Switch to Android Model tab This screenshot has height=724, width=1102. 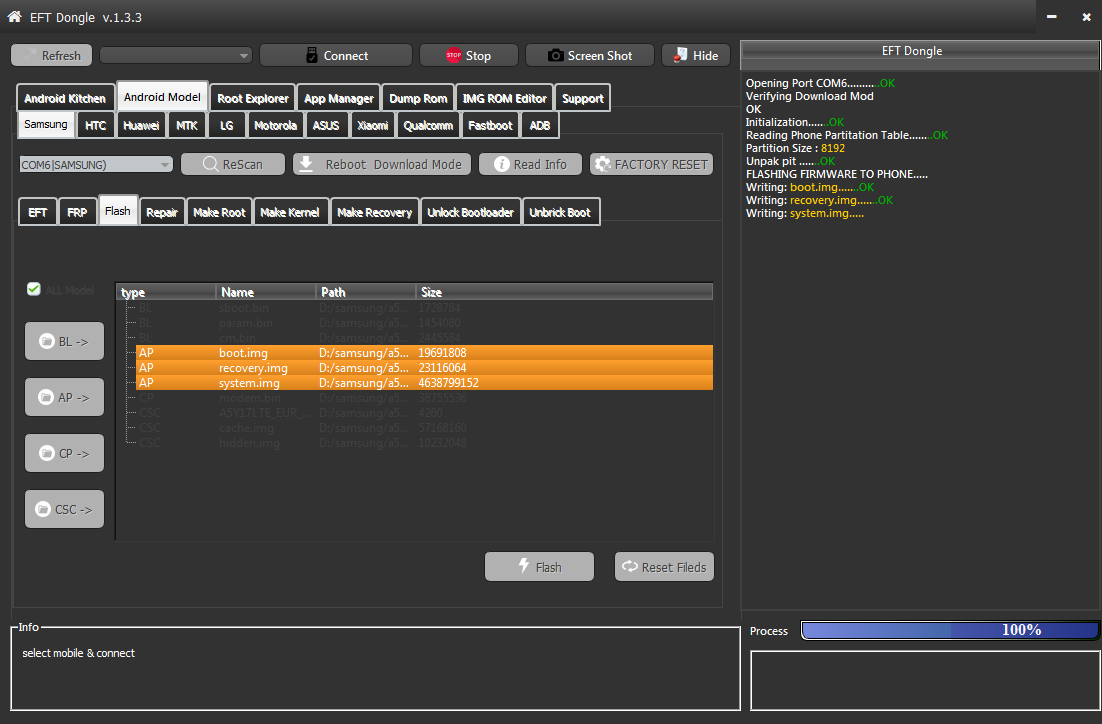pyautogui.click(x=162, y=97)
